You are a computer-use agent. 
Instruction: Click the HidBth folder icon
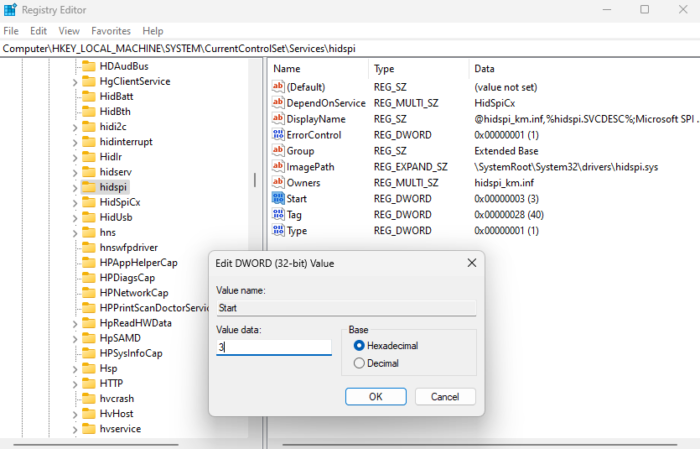[x=89, y=112]
